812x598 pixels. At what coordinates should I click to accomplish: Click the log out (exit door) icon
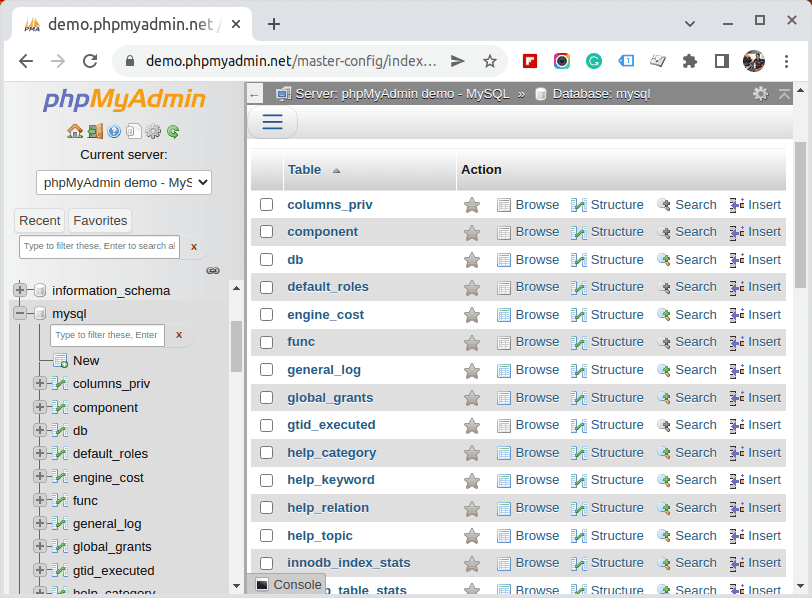pos(95,132)
